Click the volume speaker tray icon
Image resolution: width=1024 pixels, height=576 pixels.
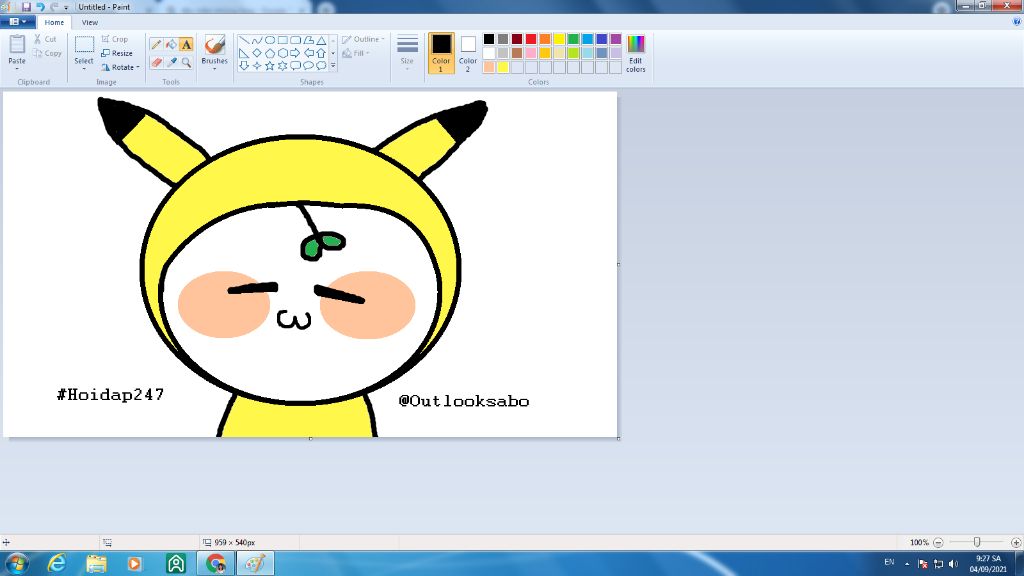[953, 564]
